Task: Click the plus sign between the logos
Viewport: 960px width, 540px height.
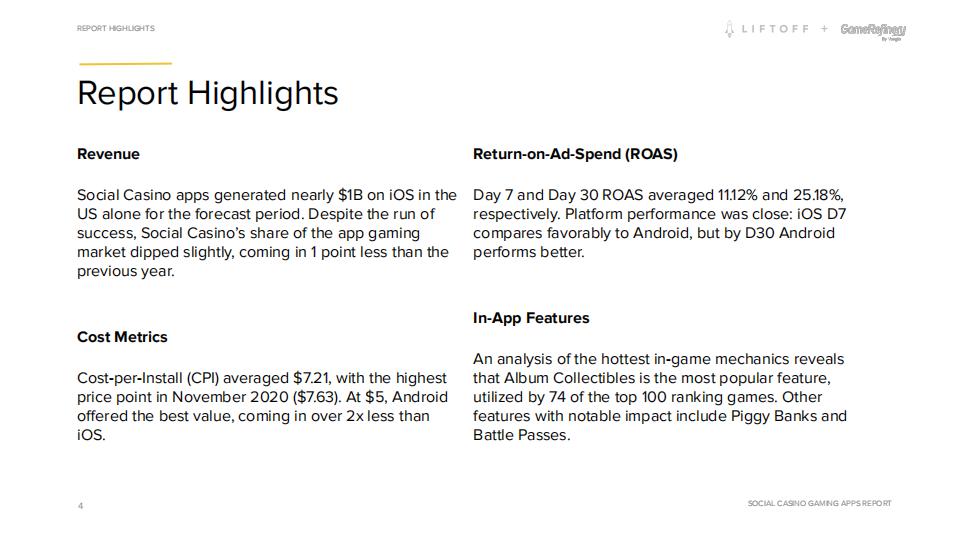Action: pos(824,29)
